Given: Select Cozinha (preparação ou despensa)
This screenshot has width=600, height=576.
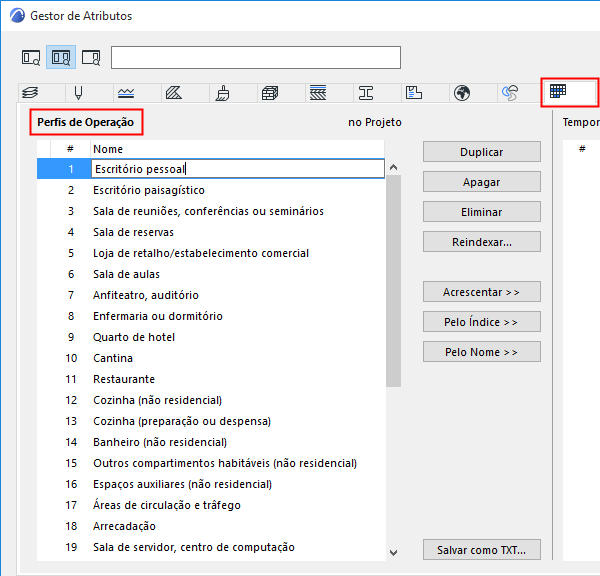Looking at the screenshot, I should coord(211,421).
